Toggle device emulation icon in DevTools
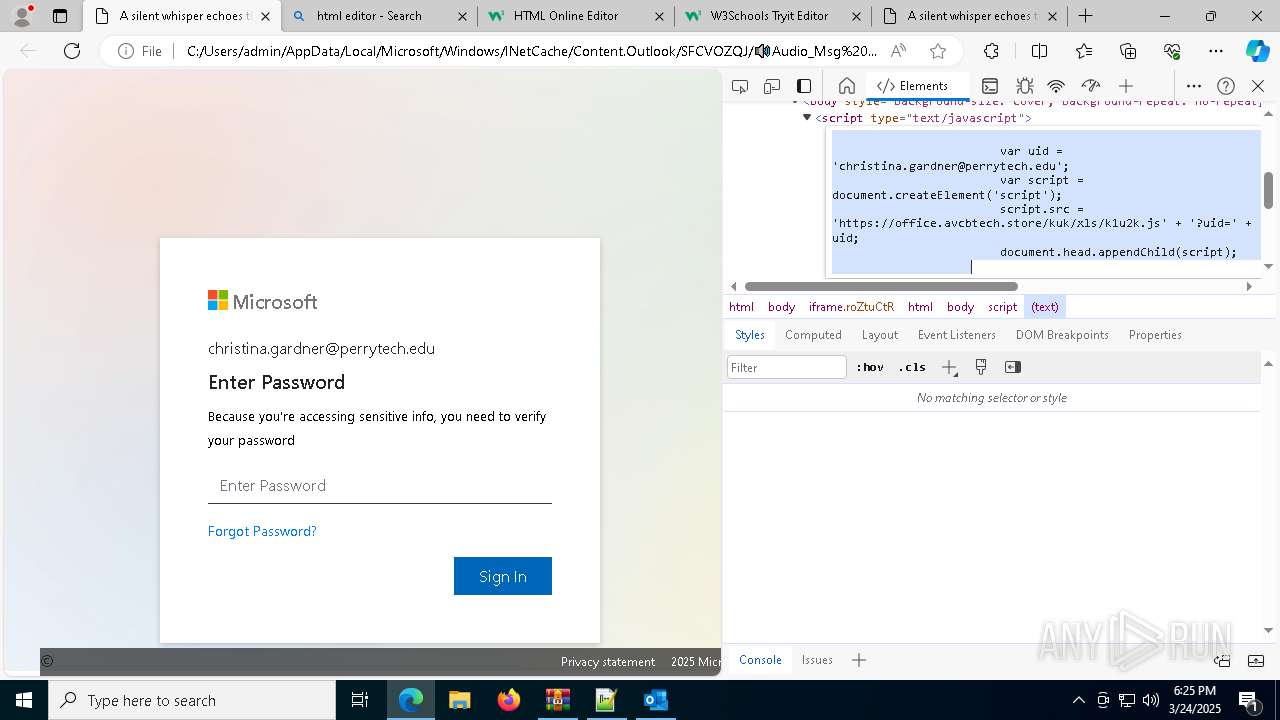1280x720 pixels. (772, 86)
